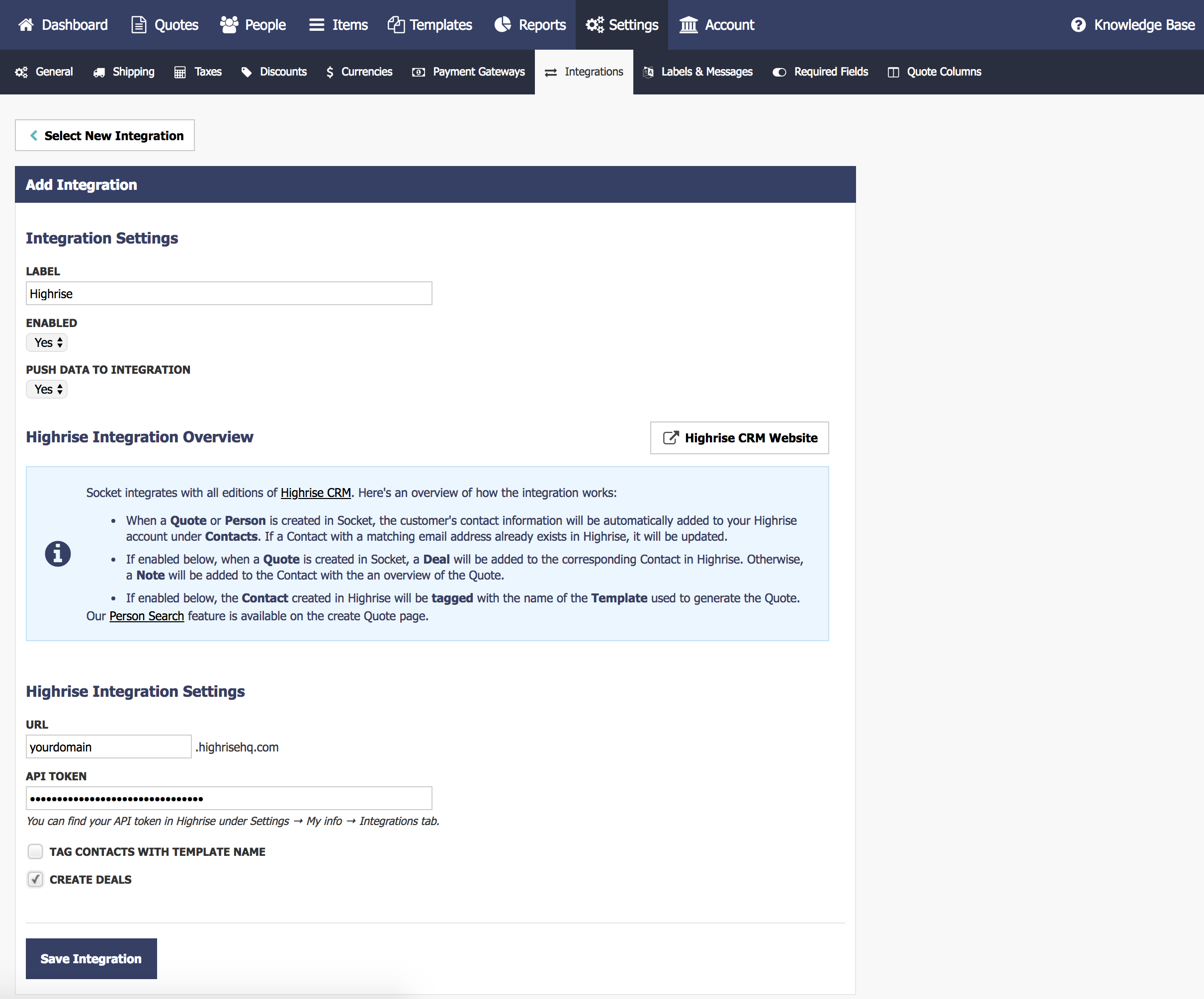Click the 'Add Integration' panel header

pos(435,184)
